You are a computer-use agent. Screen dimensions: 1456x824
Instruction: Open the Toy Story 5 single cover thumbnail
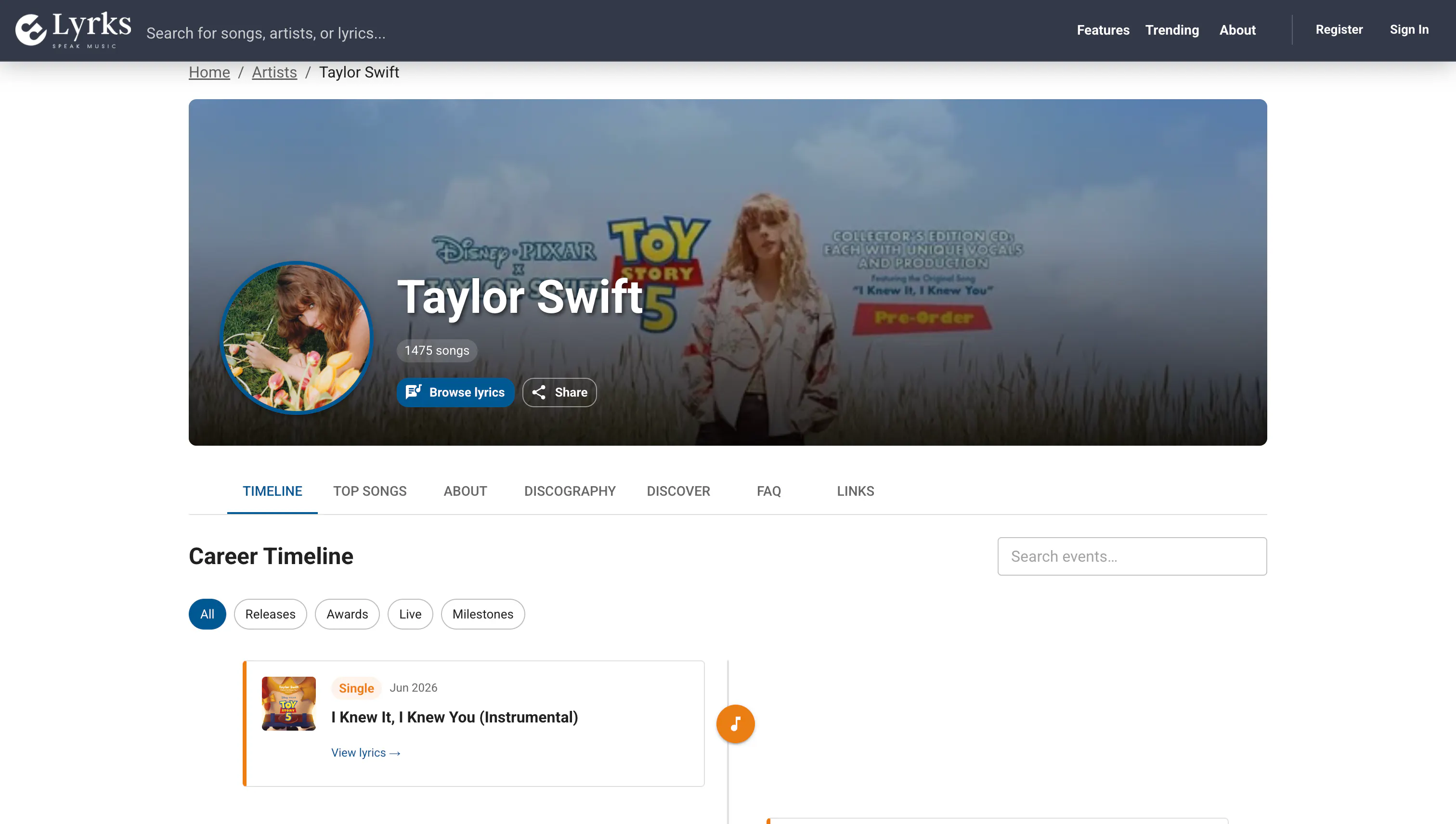[x=289, y=704]
